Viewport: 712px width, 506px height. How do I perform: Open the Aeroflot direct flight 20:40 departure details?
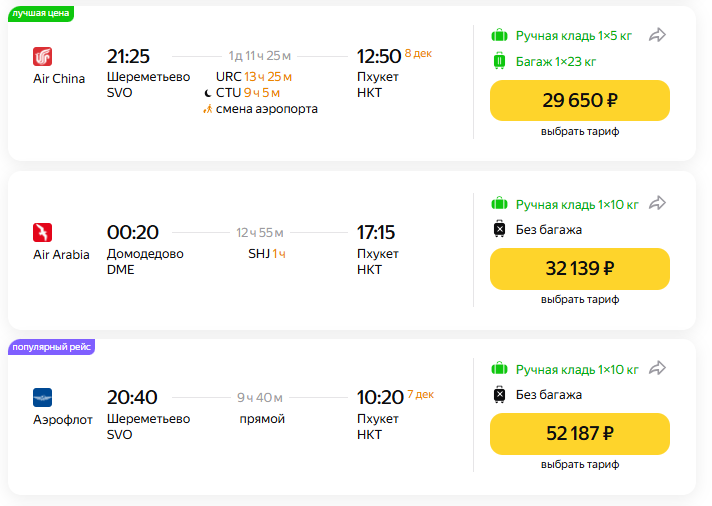click(132, 397)
